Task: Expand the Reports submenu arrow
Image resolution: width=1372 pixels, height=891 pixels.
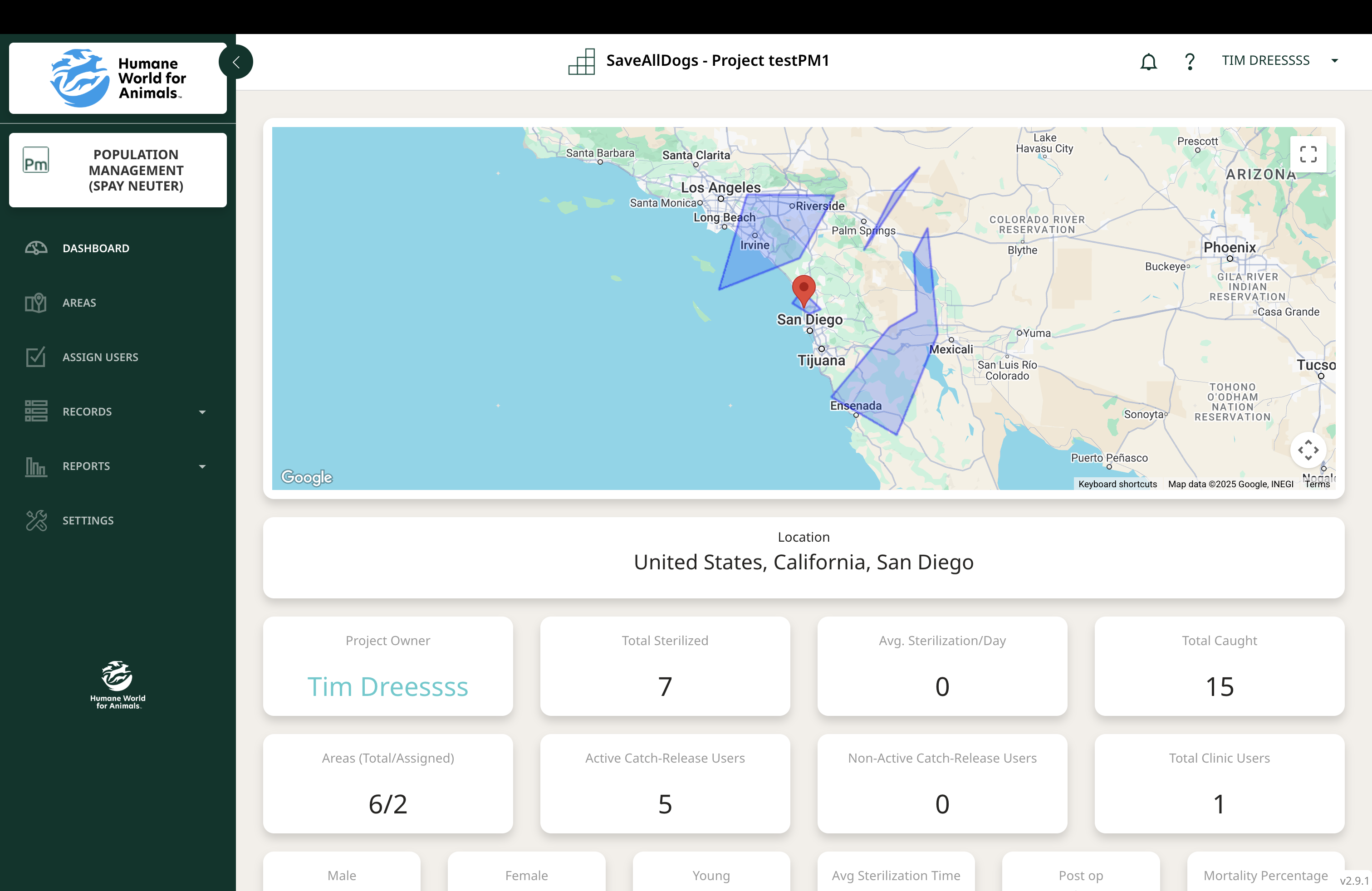Action: [x=202, y=466]
